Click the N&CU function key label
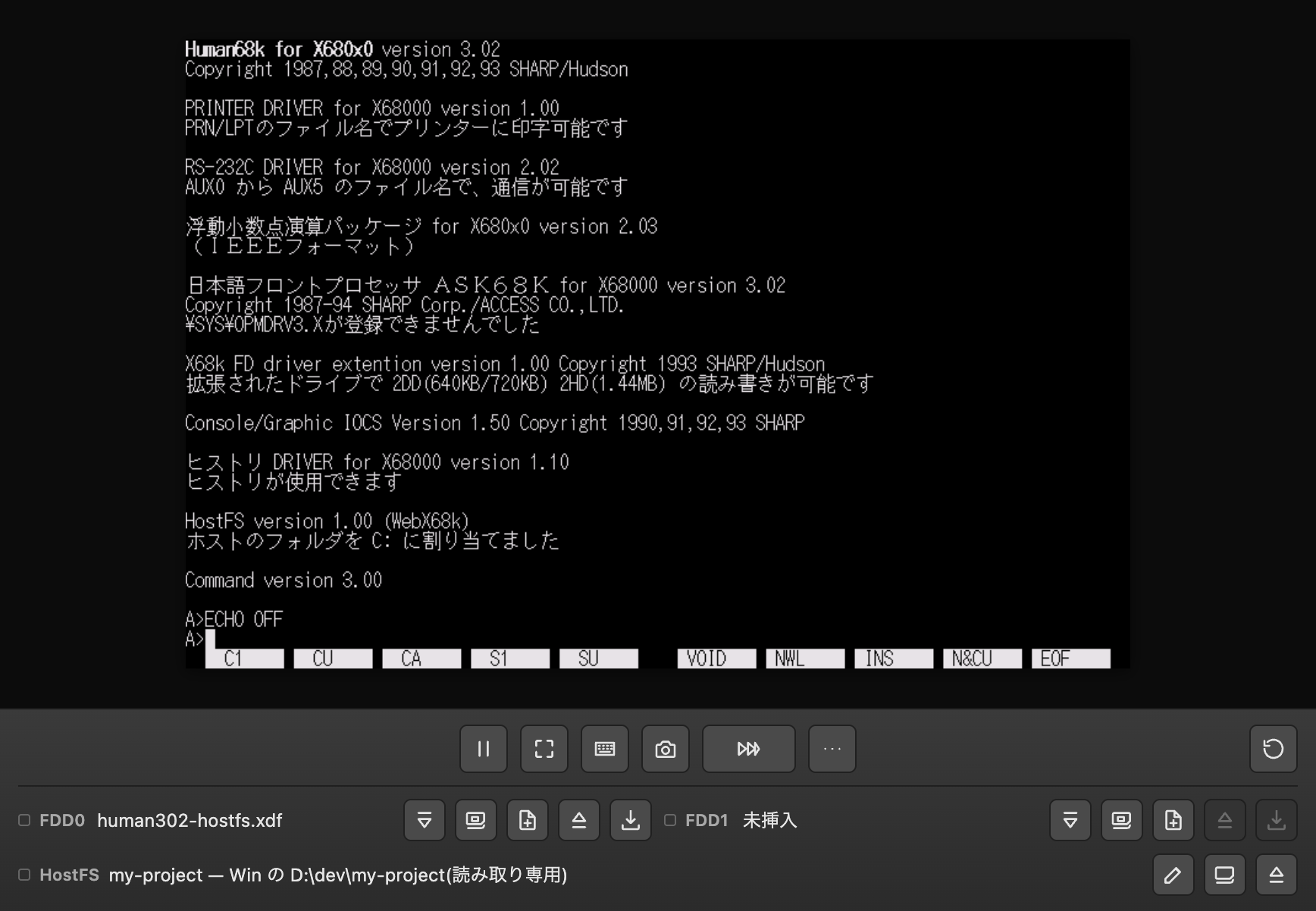The width and height of the screenshot is (1316, 911). 983,659
